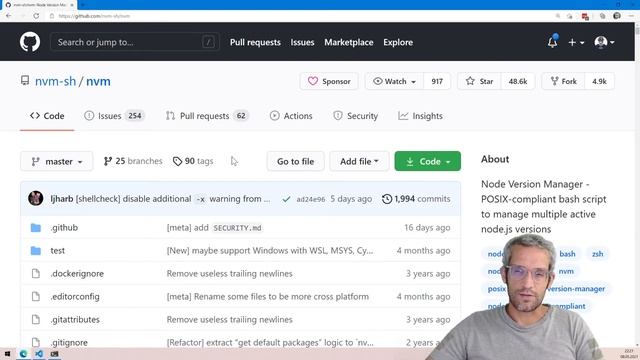Open the .gitignore file

tap(69, 342)
